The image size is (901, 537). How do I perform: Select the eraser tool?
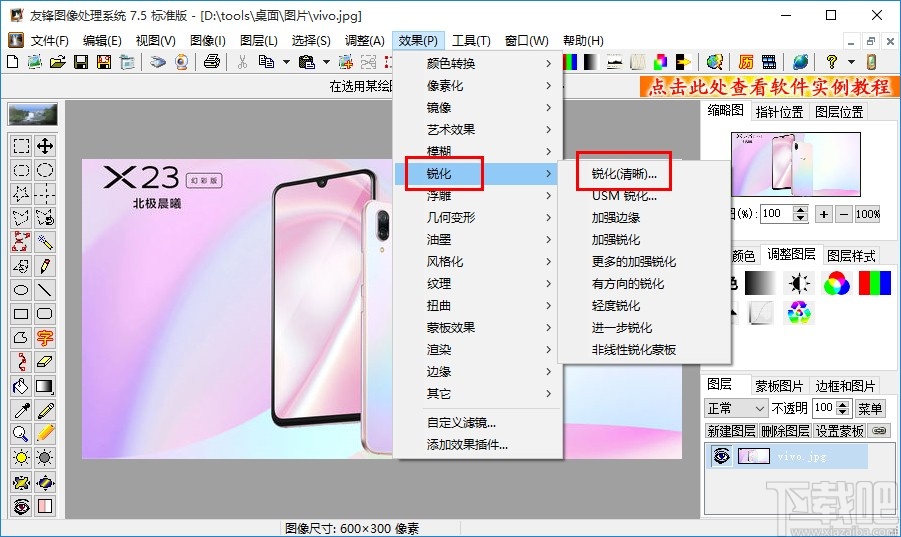click(x=45, y=362)
